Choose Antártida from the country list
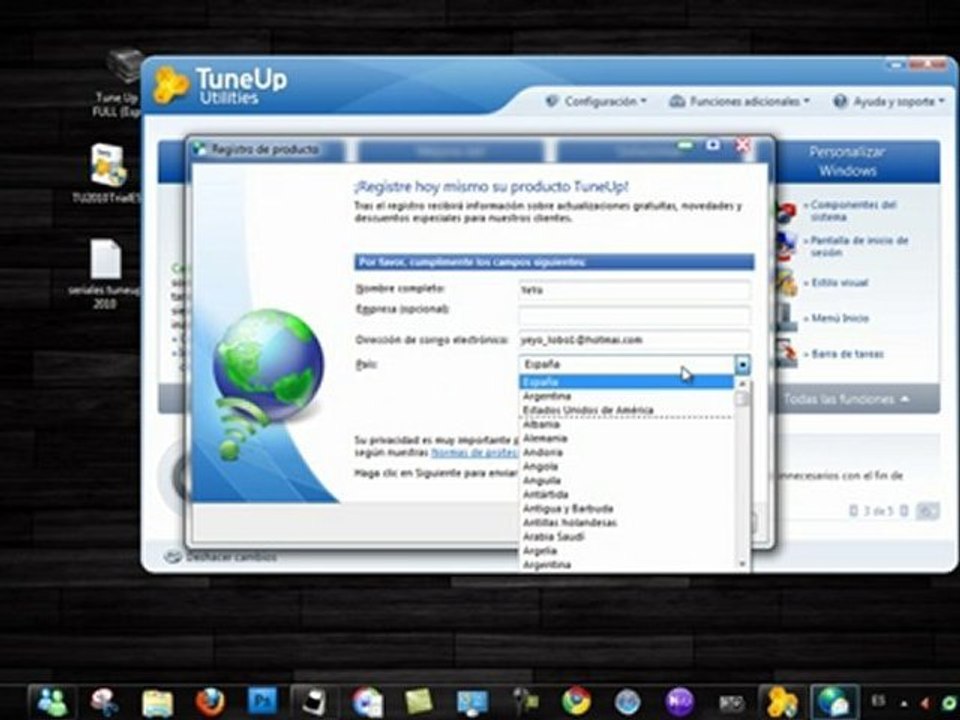This screenshot has width=960, height=720. click(x=626, y=494)
